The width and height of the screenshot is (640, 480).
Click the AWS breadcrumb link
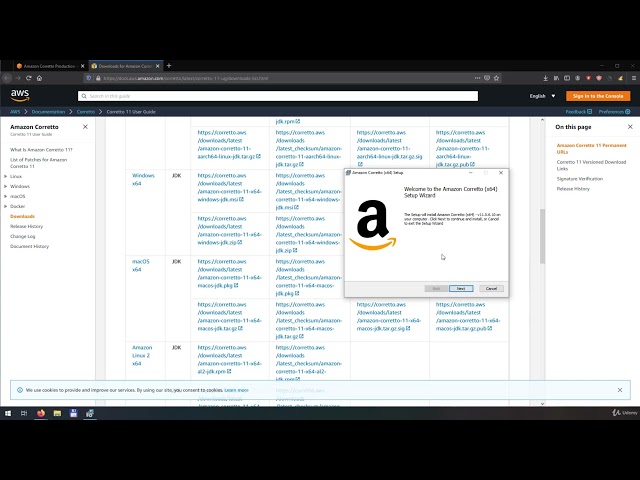15,111
